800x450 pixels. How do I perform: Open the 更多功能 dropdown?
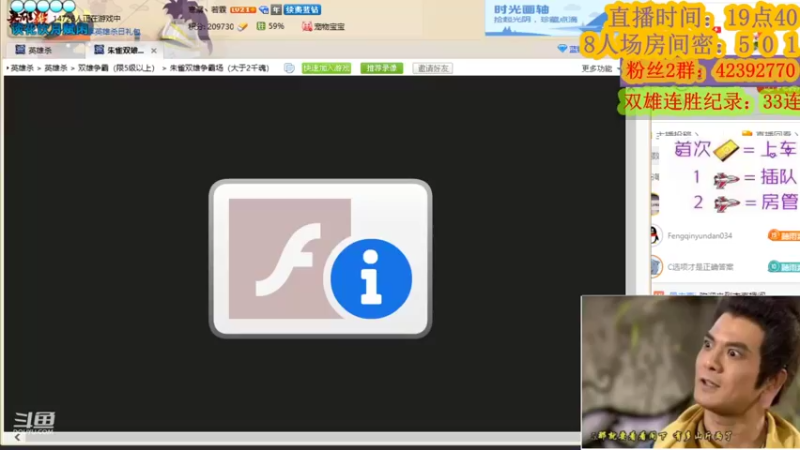pyautogui.click(x=600, y=68)
